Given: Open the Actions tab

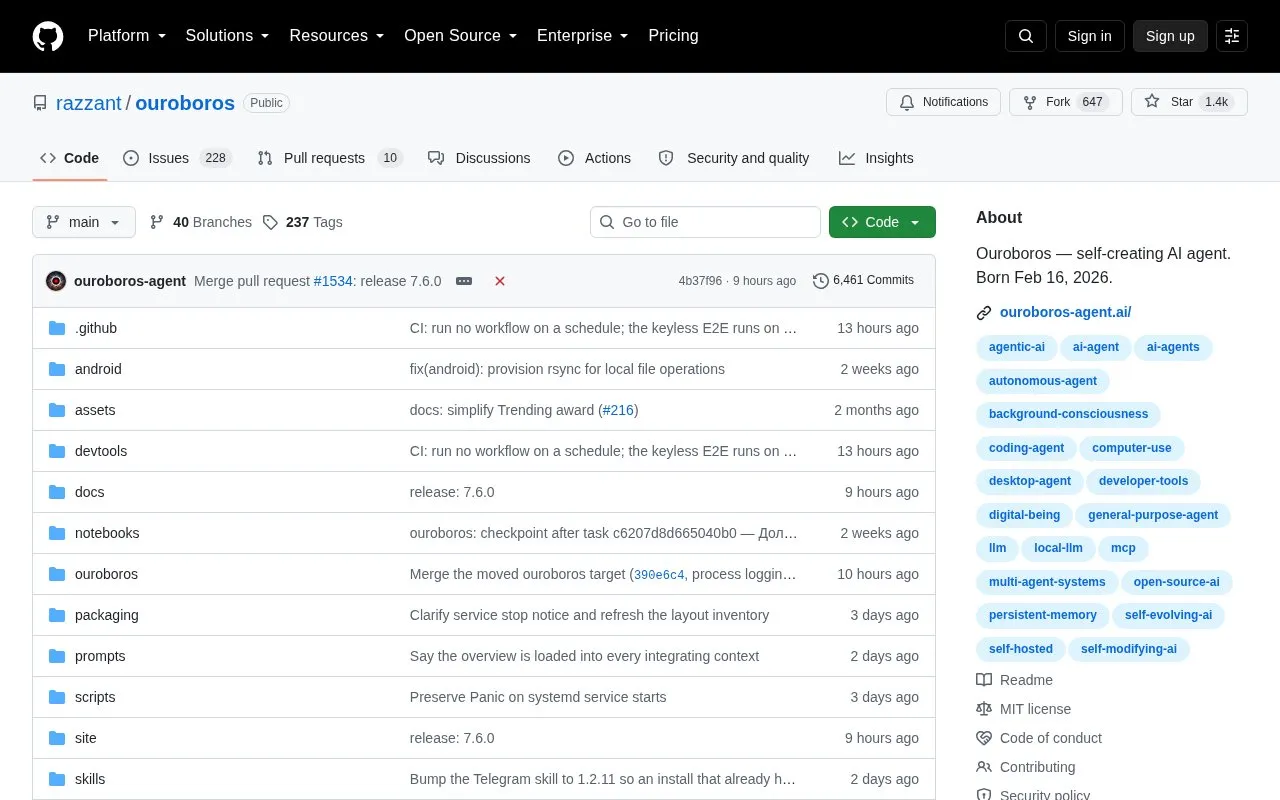Looking at the screenshot, I should 594,158.
